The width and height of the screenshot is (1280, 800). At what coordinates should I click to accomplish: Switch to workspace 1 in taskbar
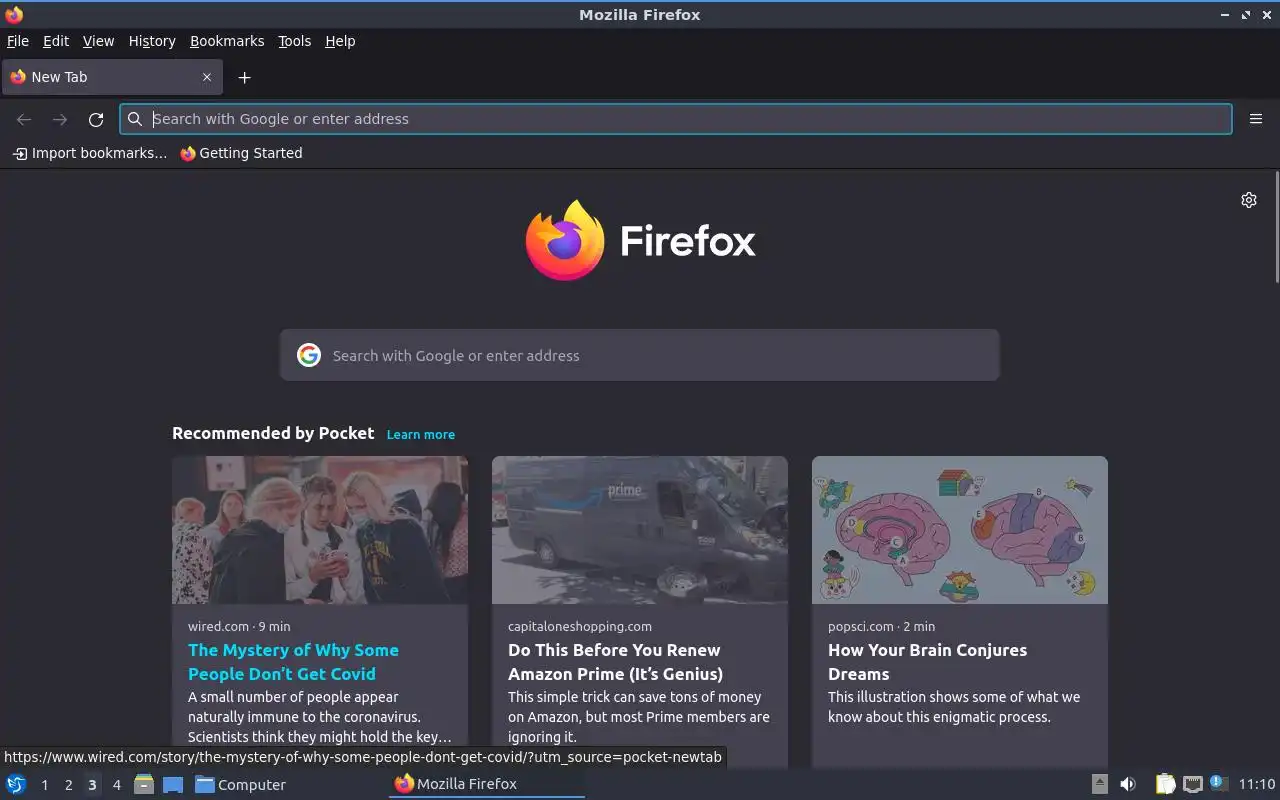pyautogui.click(x=44, y=785)
